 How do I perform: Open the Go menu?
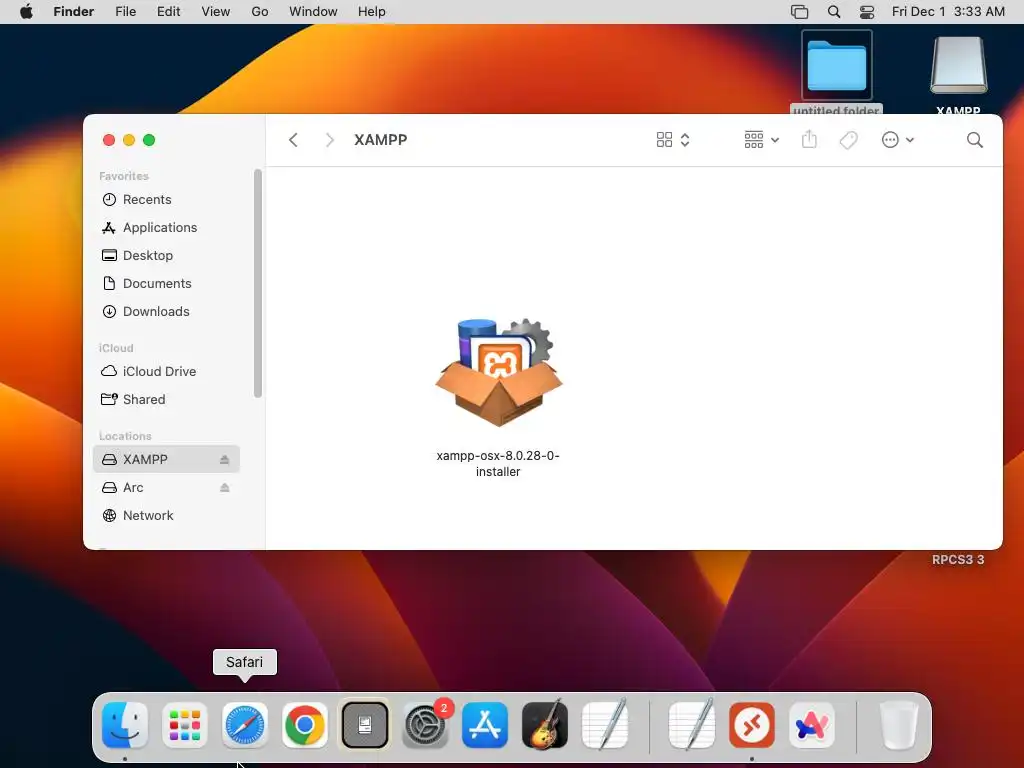pyautogui.click(x=260, y=12)
